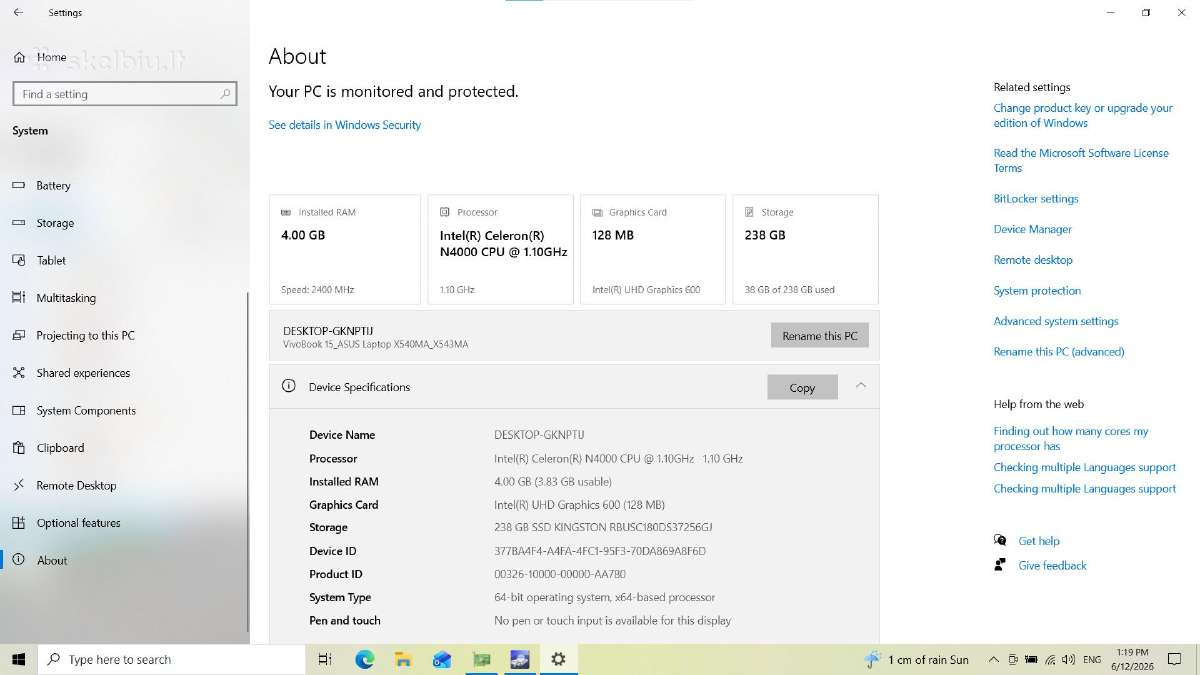Open Rename this PC (advanced) link
Image resolution: width=1200 pixels, height=675 pixels.
tap(1059, 352)
